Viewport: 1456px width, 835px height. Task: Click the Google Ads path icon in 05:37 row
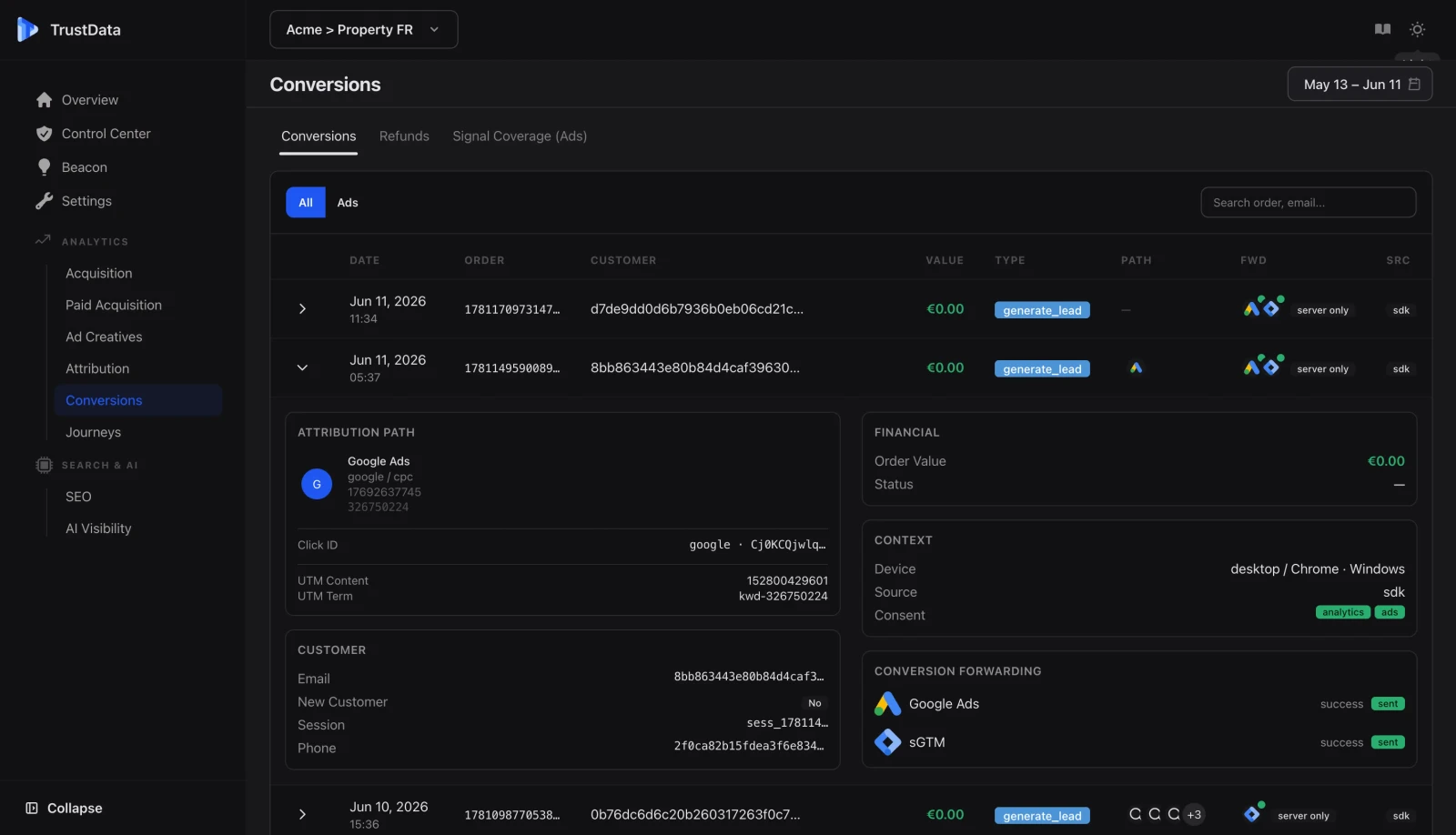click(1136, 368)
